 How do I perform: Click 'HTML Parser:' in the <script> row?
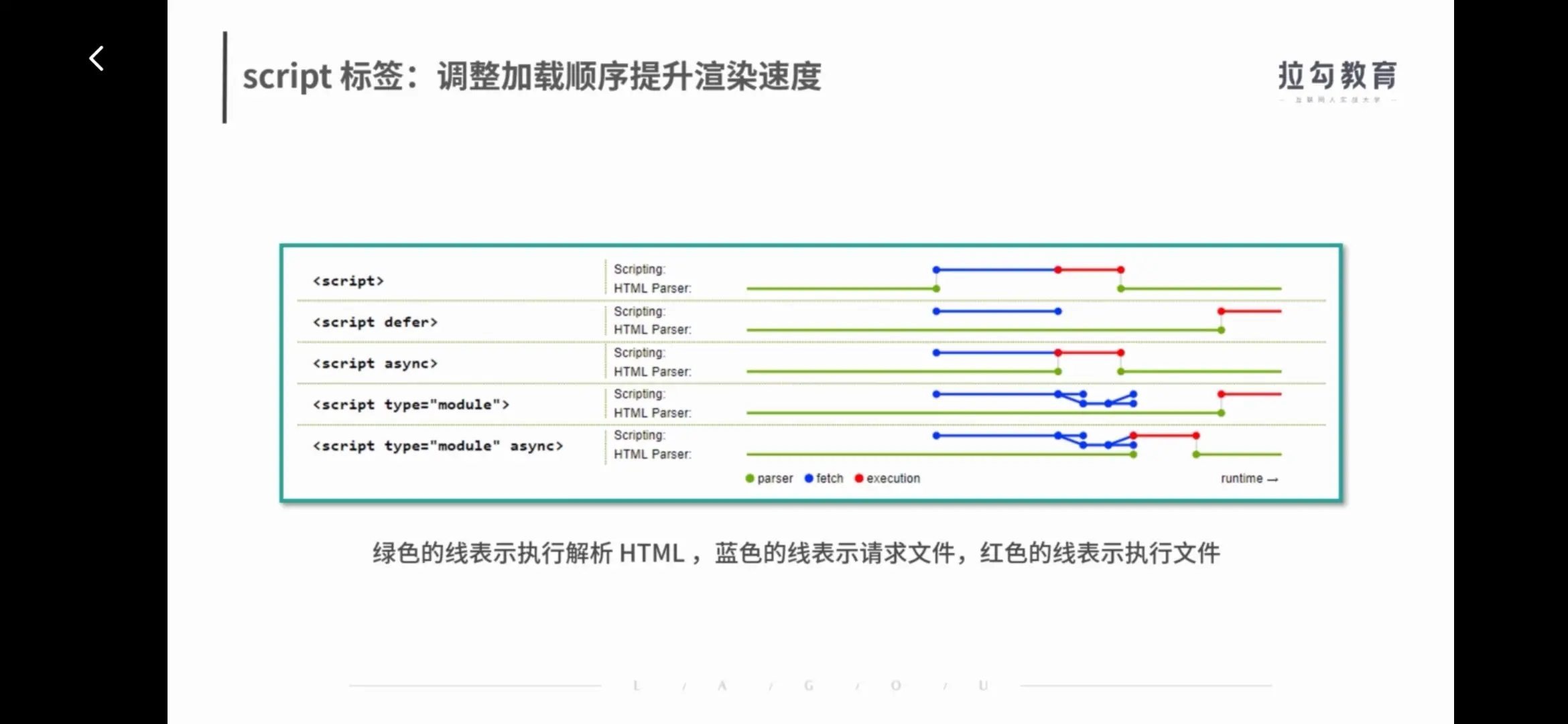653,288
